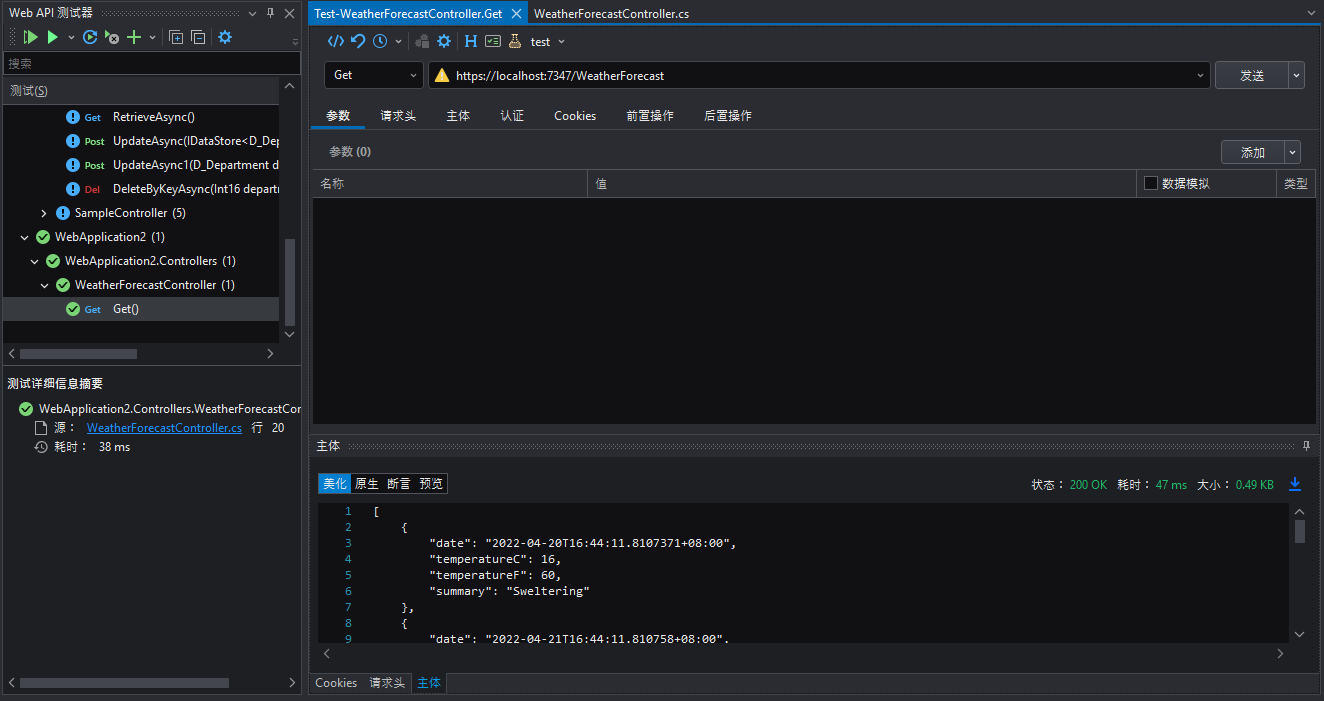Click the test details summary horizontal scrollbar thumb
Screen dimensions: 1324x701
click(124, 683)
